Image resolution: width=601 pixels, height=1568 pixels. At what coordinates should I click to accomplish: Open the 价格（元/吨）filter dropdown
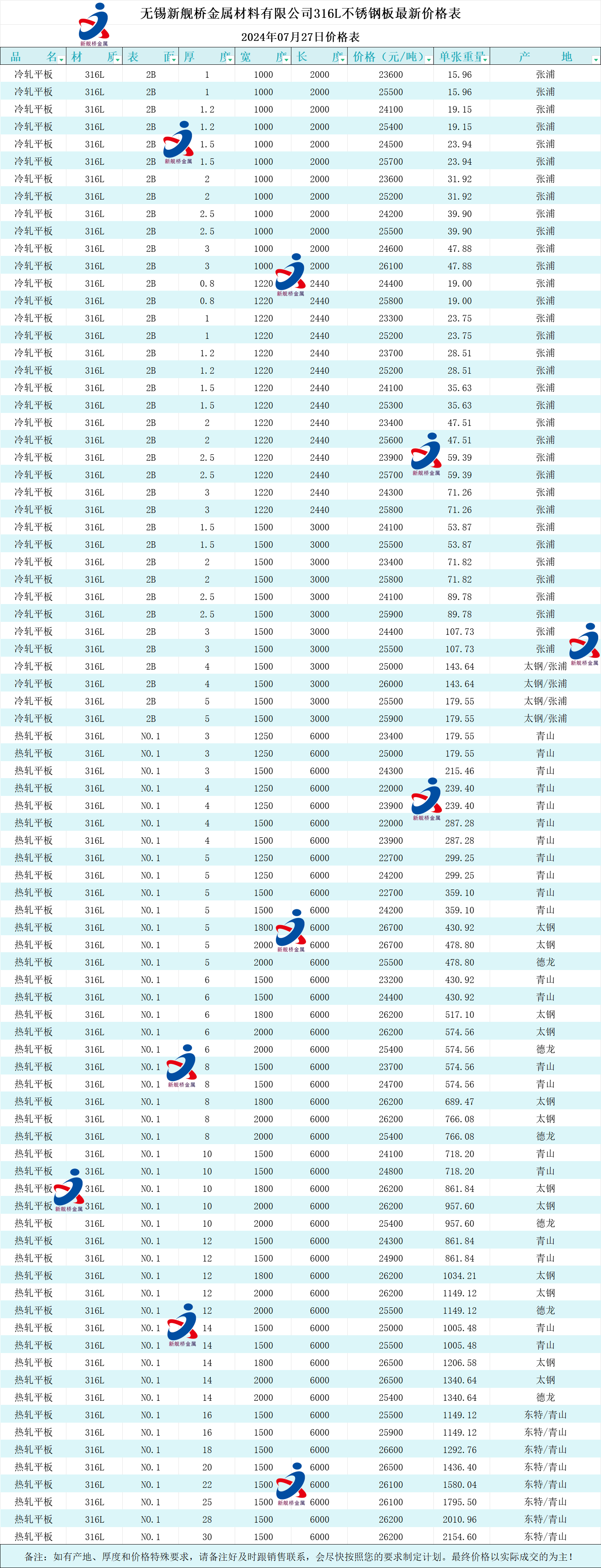pos(429,59)
